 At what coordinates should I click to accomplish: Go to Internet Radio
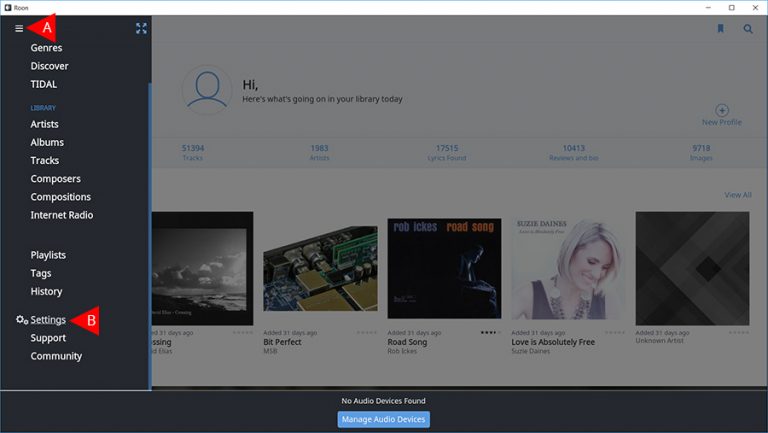coord(62,215)
